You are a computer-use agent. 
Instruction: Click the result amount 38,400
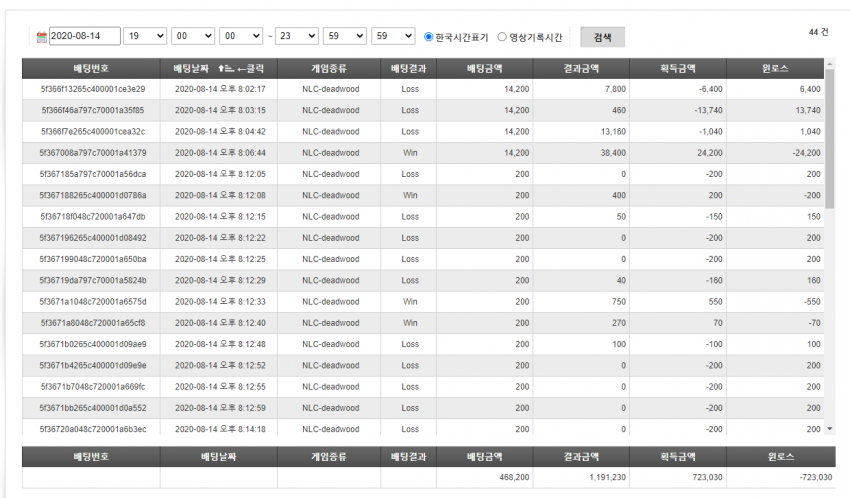tap(613, 153)
